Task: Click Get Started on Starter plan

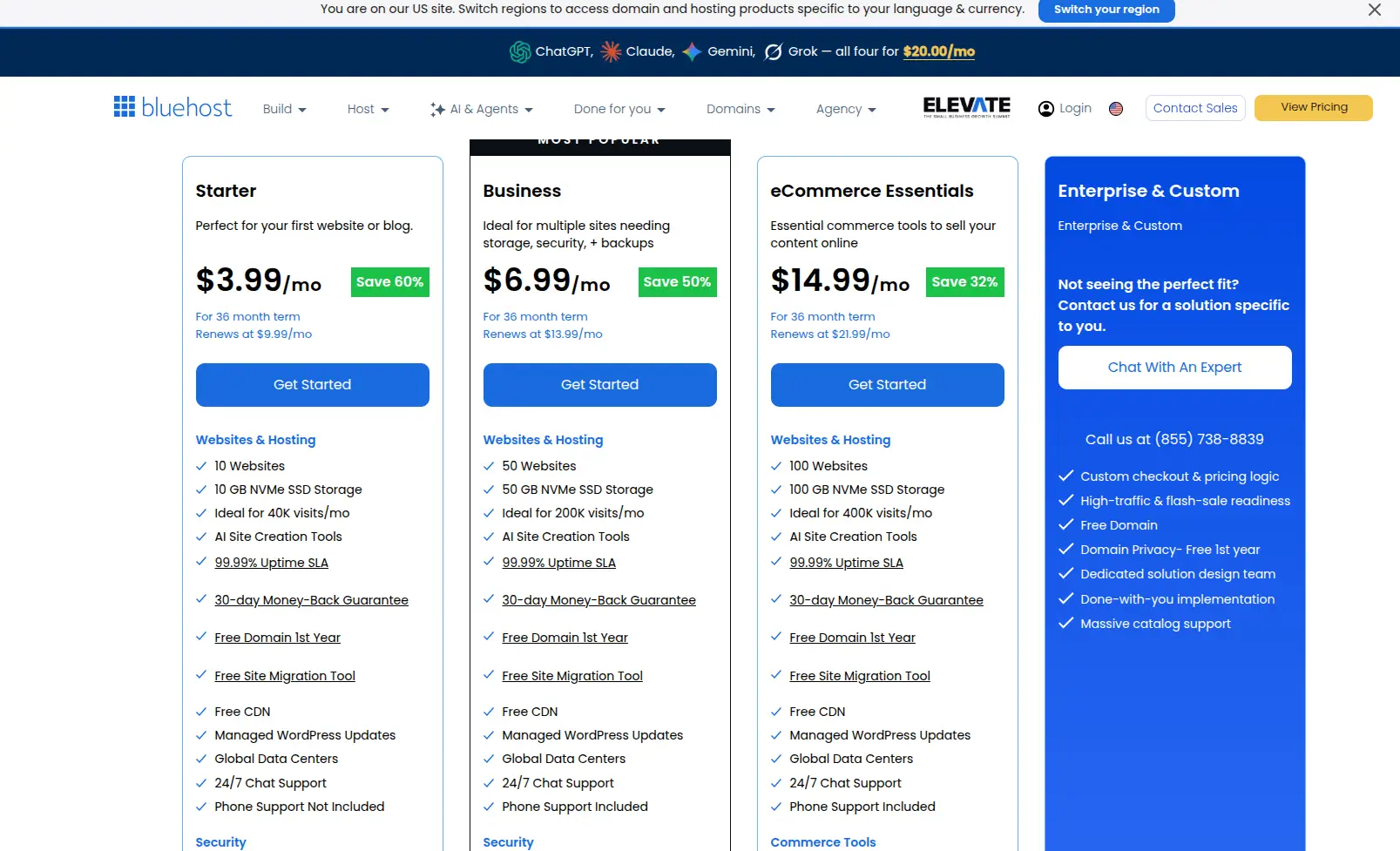Action: (x=313, y=385)
